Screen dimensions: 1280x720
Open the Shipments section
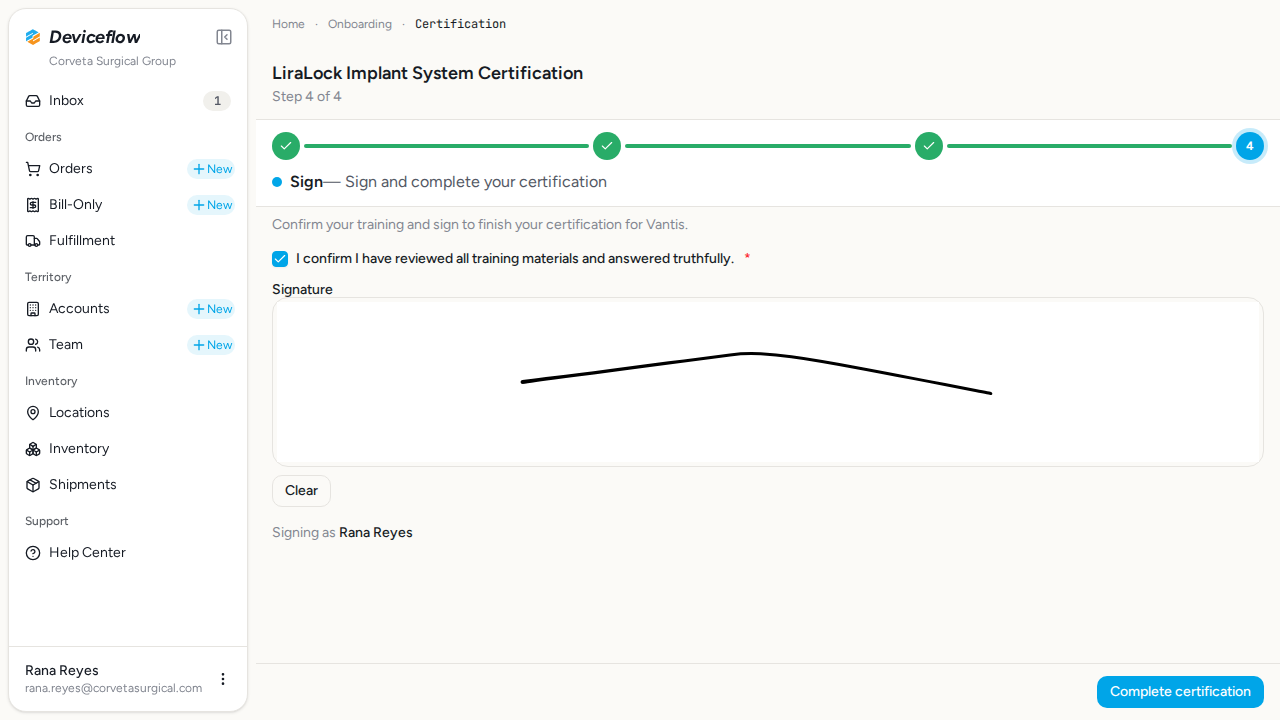tap(128, 485)
